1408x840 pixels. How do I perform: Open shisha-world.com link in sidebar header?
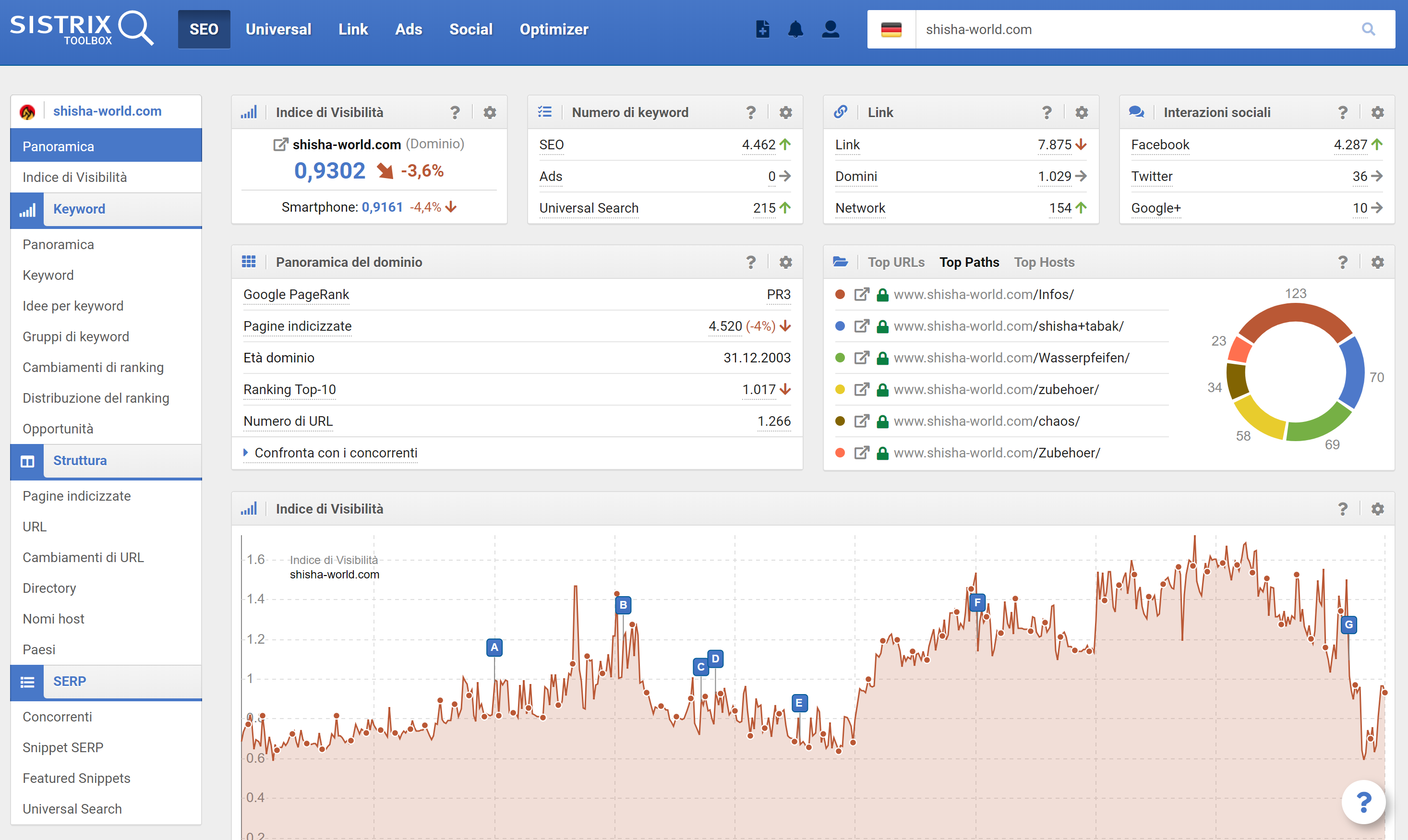point(107,111)
